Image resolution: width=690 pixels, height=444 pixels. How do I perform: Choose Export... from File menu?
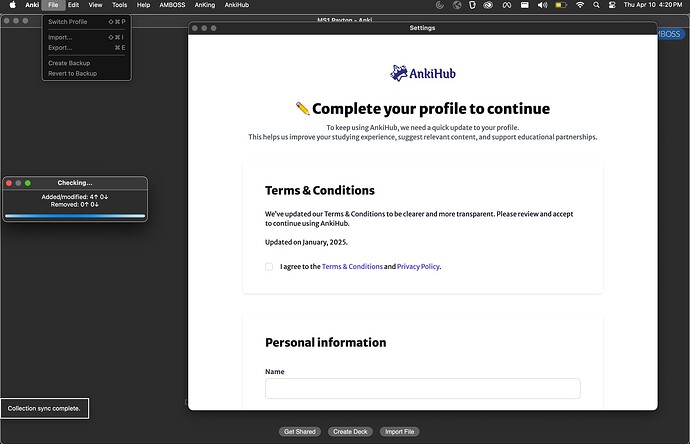87,48
